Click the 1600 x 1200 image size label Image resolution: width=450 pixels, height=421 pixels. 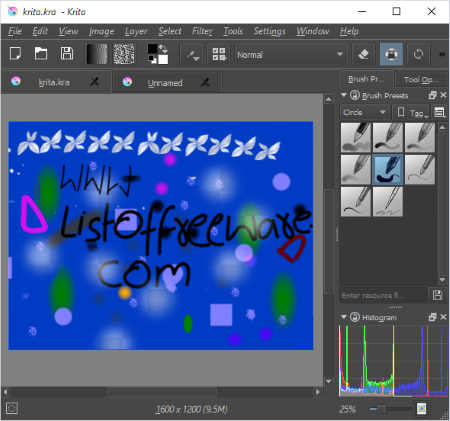191,409
